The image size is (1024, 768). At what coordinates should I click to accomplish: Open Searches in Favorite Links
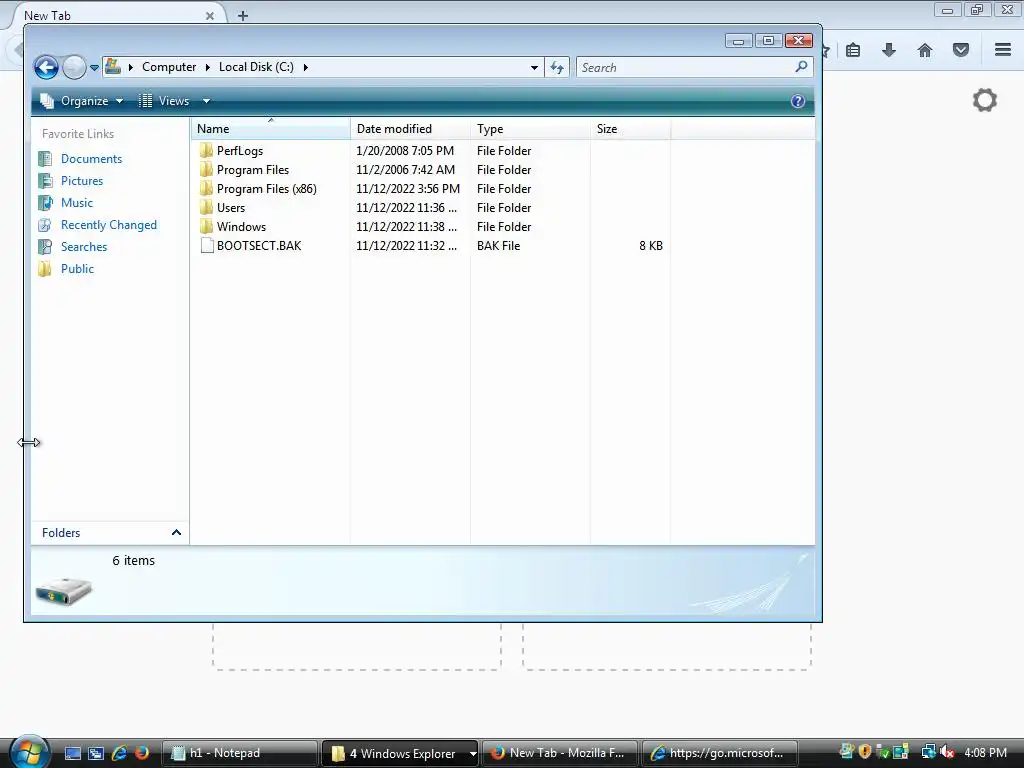(84, 247)
